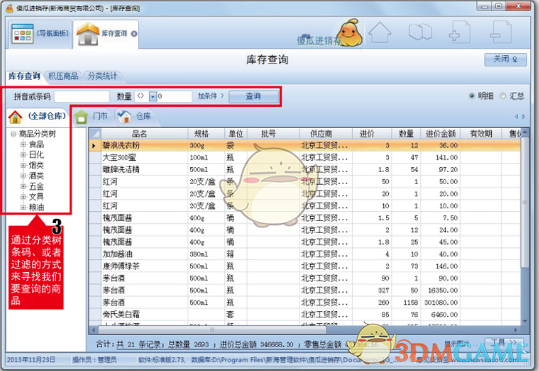This screenshot has height=371, width=539.
Task: Click the 301080.00 amount cell
Action: click(440, 303)
